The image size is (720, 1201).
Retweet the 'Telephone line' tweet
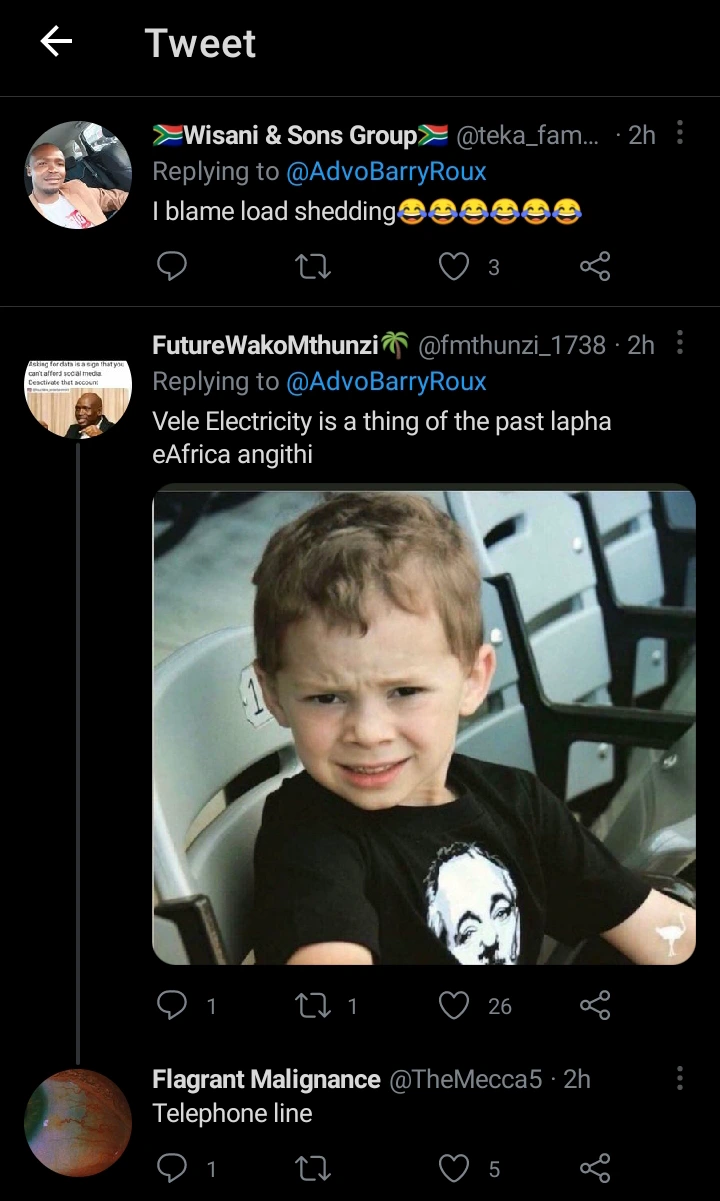coord(313,1168)
